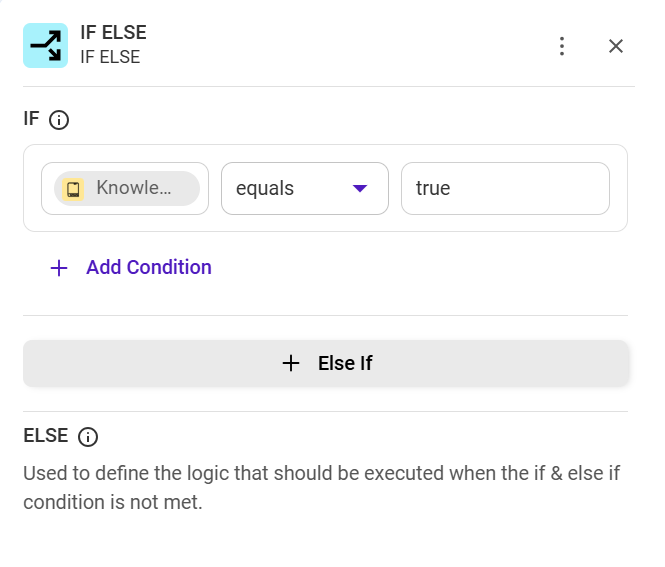Click the info icon beside ELSE
Image resolution: width=665 pixels, height=567 pixels.
tap(88, 437)
